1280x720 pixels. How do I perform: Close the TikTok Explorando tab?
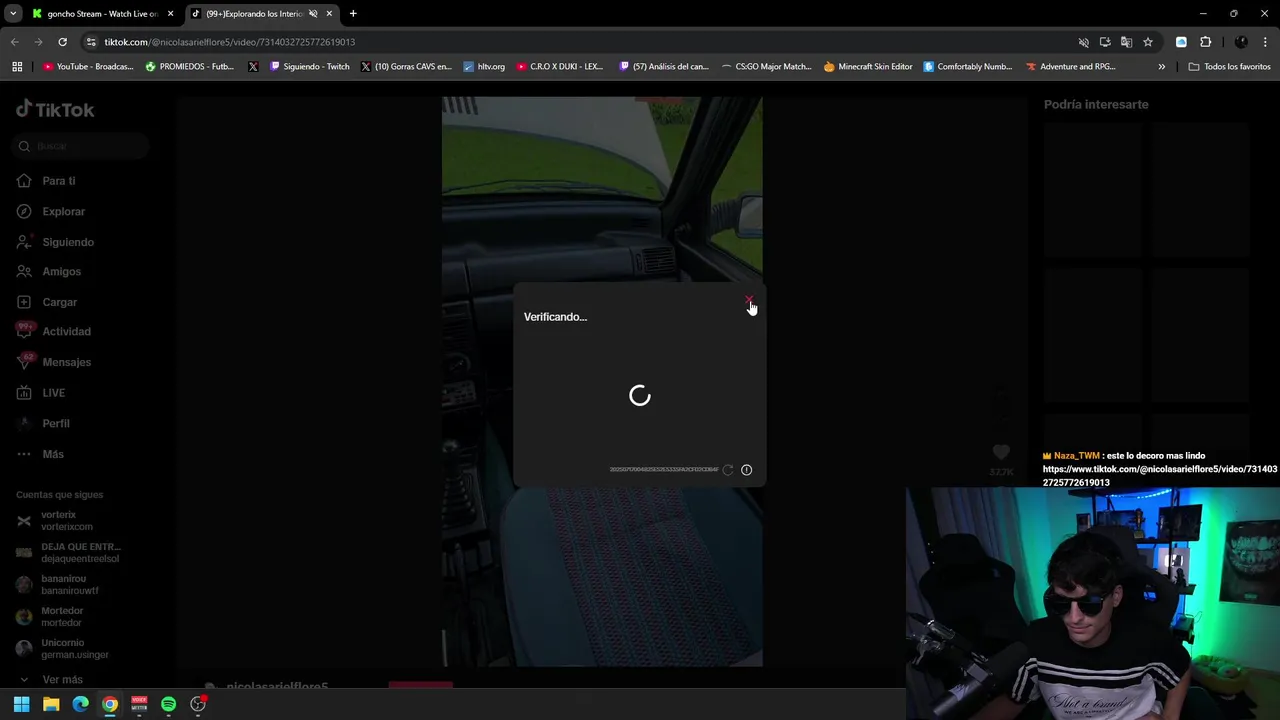click(329, 14)
